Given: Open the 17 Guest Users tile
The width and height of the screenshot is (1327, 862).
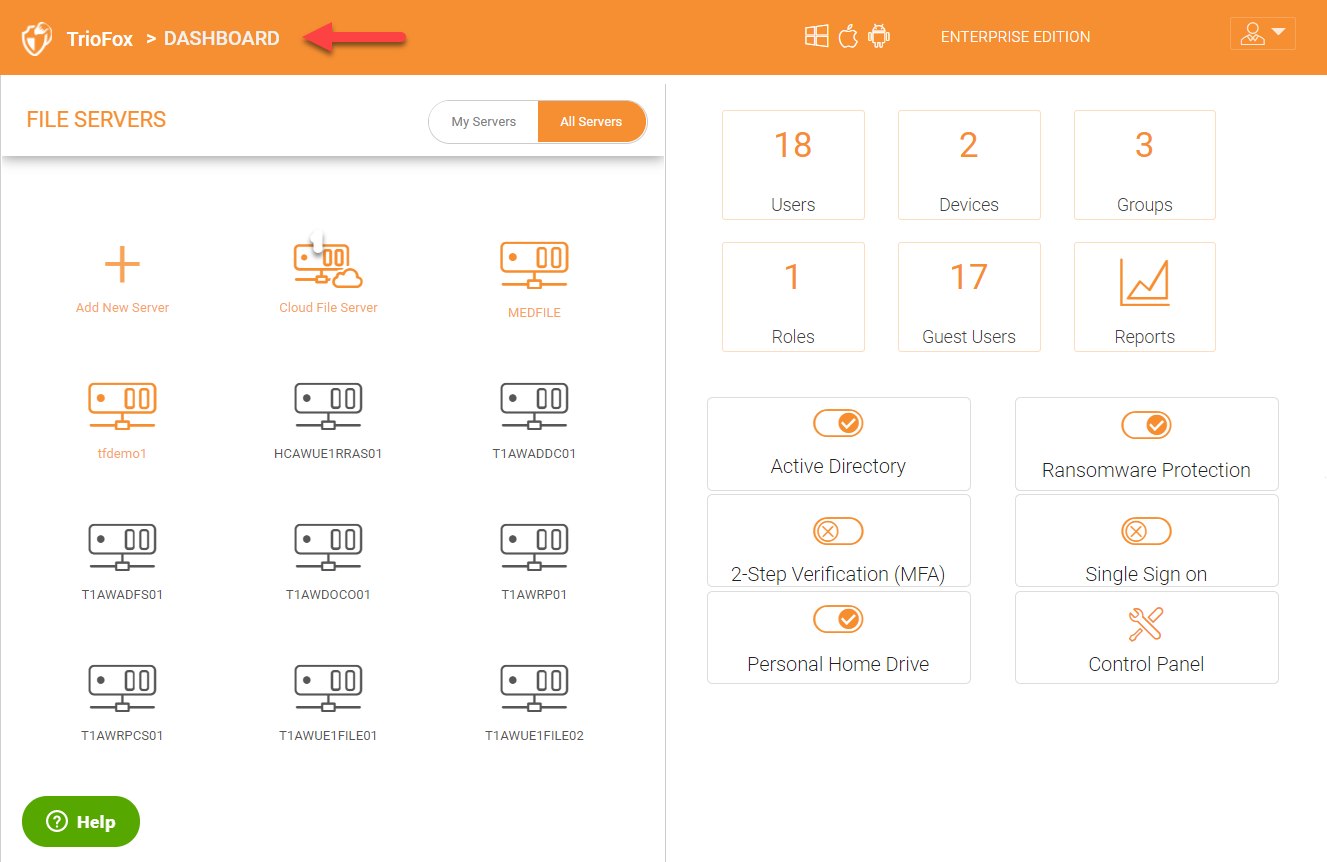Looking at the screenshot, I should (x=969, y=297).
